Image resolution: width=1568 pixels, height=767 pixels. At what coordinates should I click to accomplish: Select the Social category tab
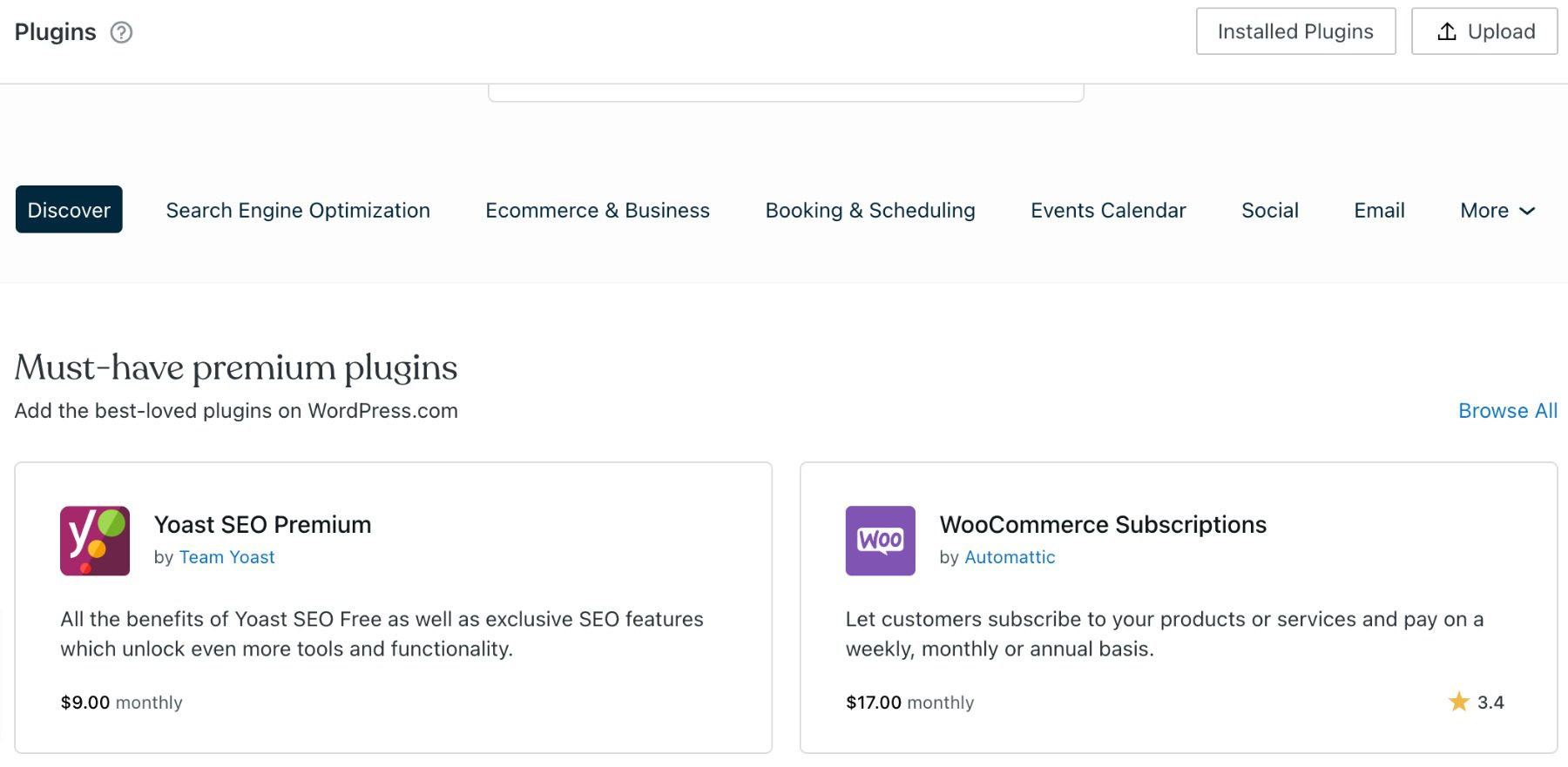[1270, 211]
